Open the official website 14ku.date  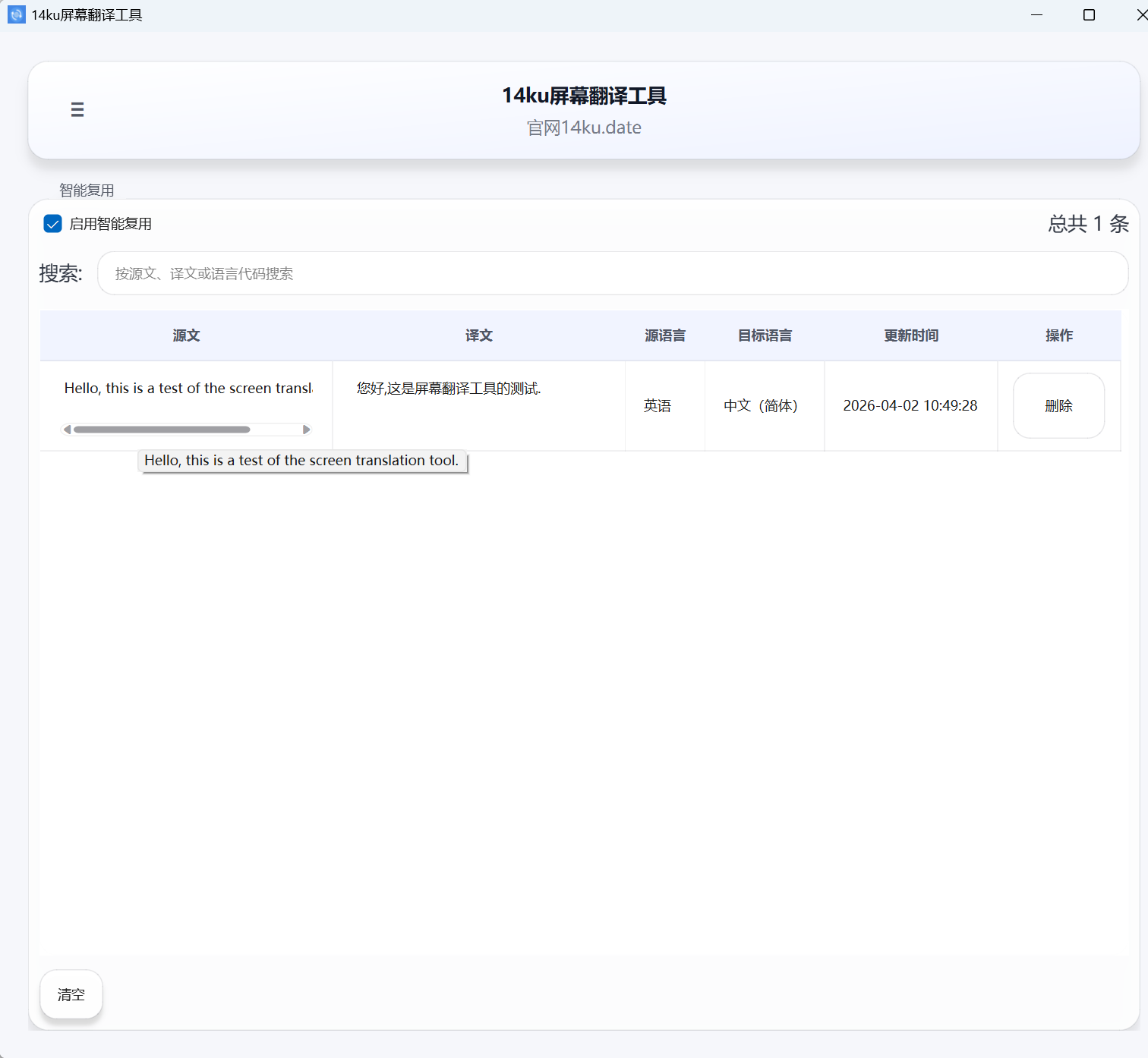pos(584,128)
